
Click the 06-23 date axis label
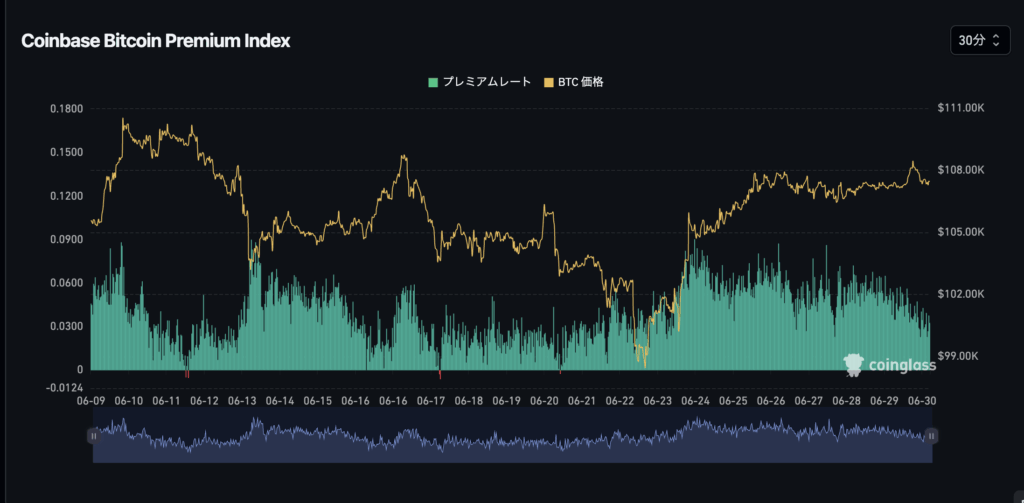point(658,400)
